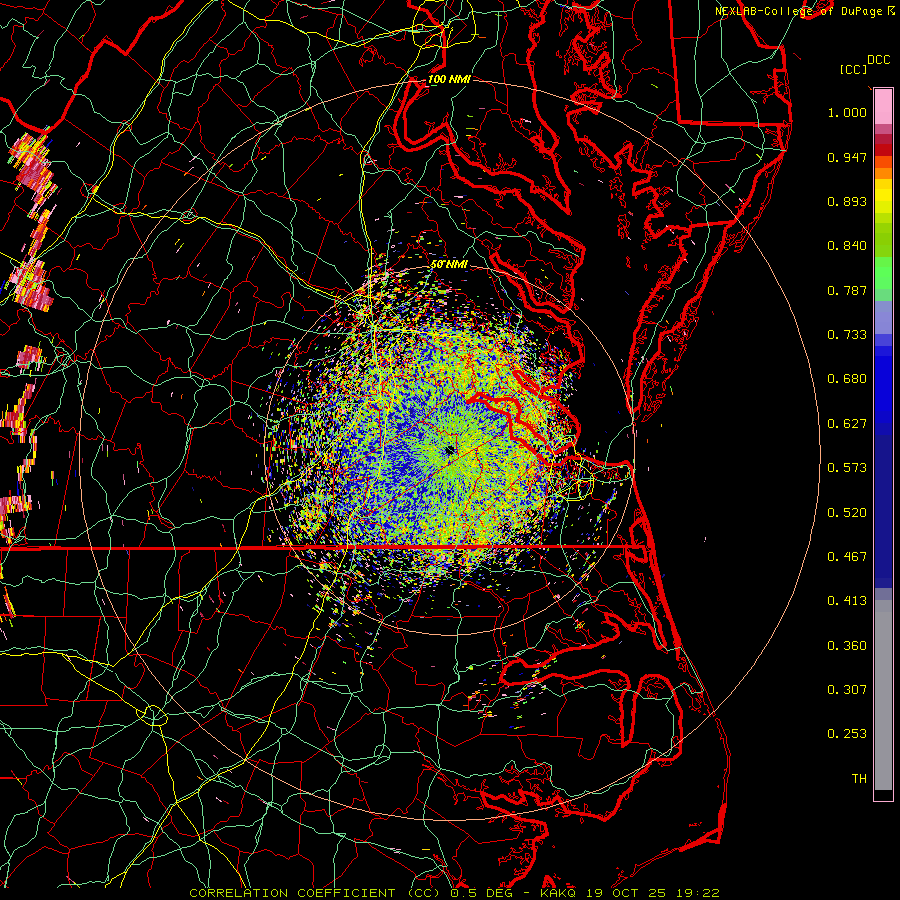The height and width of the screenshot is (900, 900).
Task: Click the 0.253 legend value
Action: [847, 734]
